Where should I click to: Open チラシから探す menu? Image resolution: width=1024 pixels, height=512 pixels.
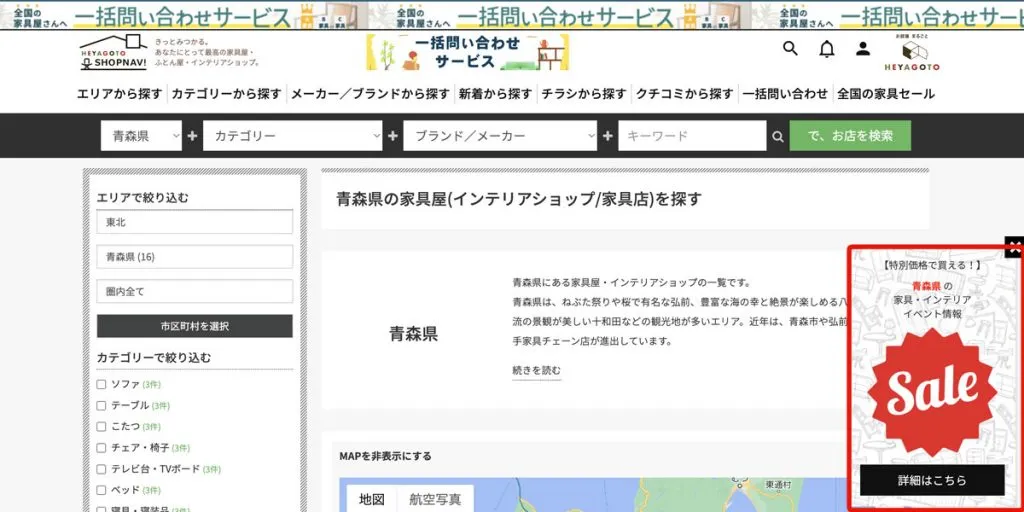[x=584, y=94]
